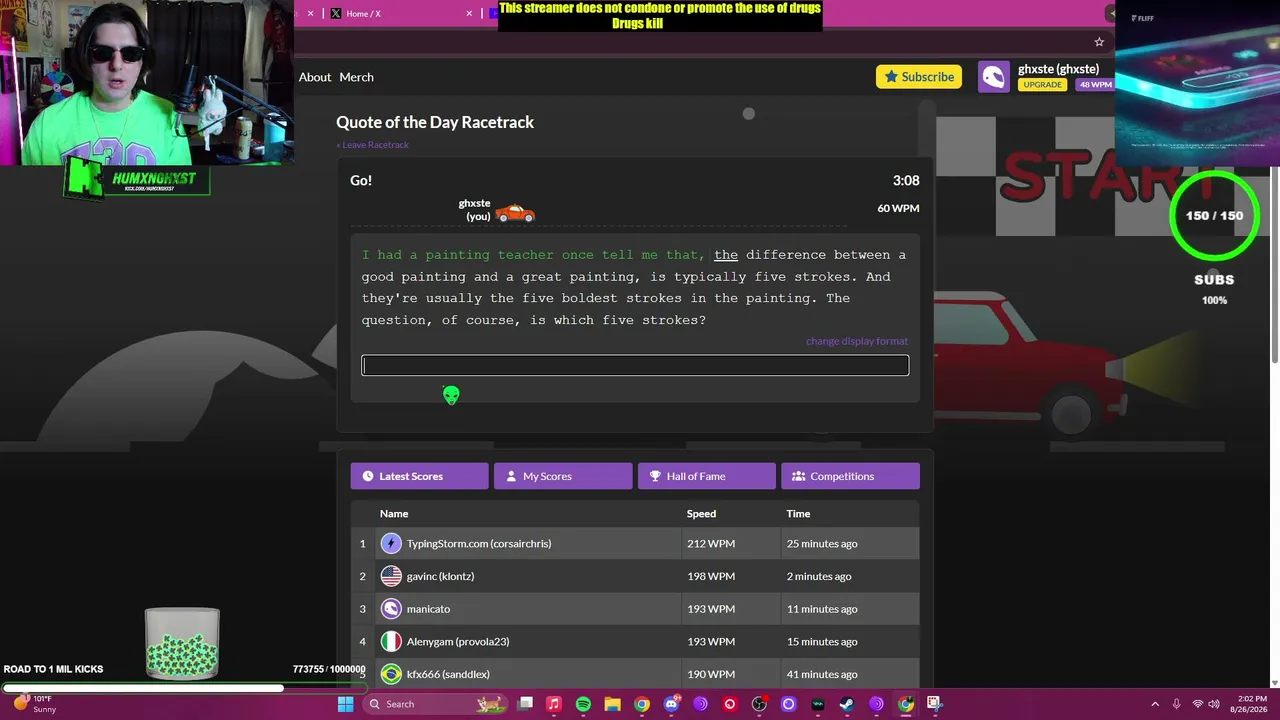The width and height of the screenshot is (1280, 720).
Task: Click the '25 minutes ago' time cell
Action: point(822,543)
